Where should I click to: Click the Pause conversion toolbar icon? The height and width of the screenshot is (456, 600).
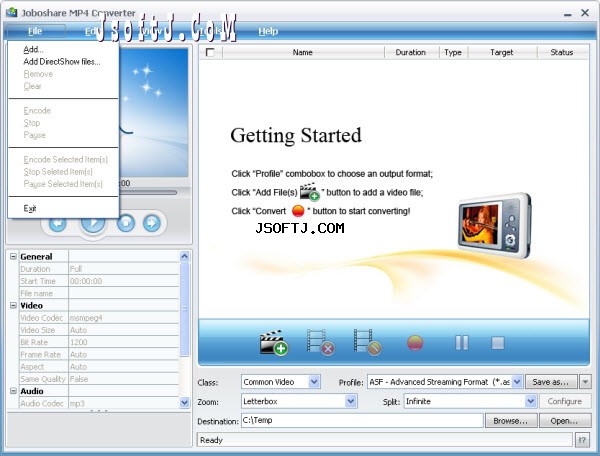point(462,343)
